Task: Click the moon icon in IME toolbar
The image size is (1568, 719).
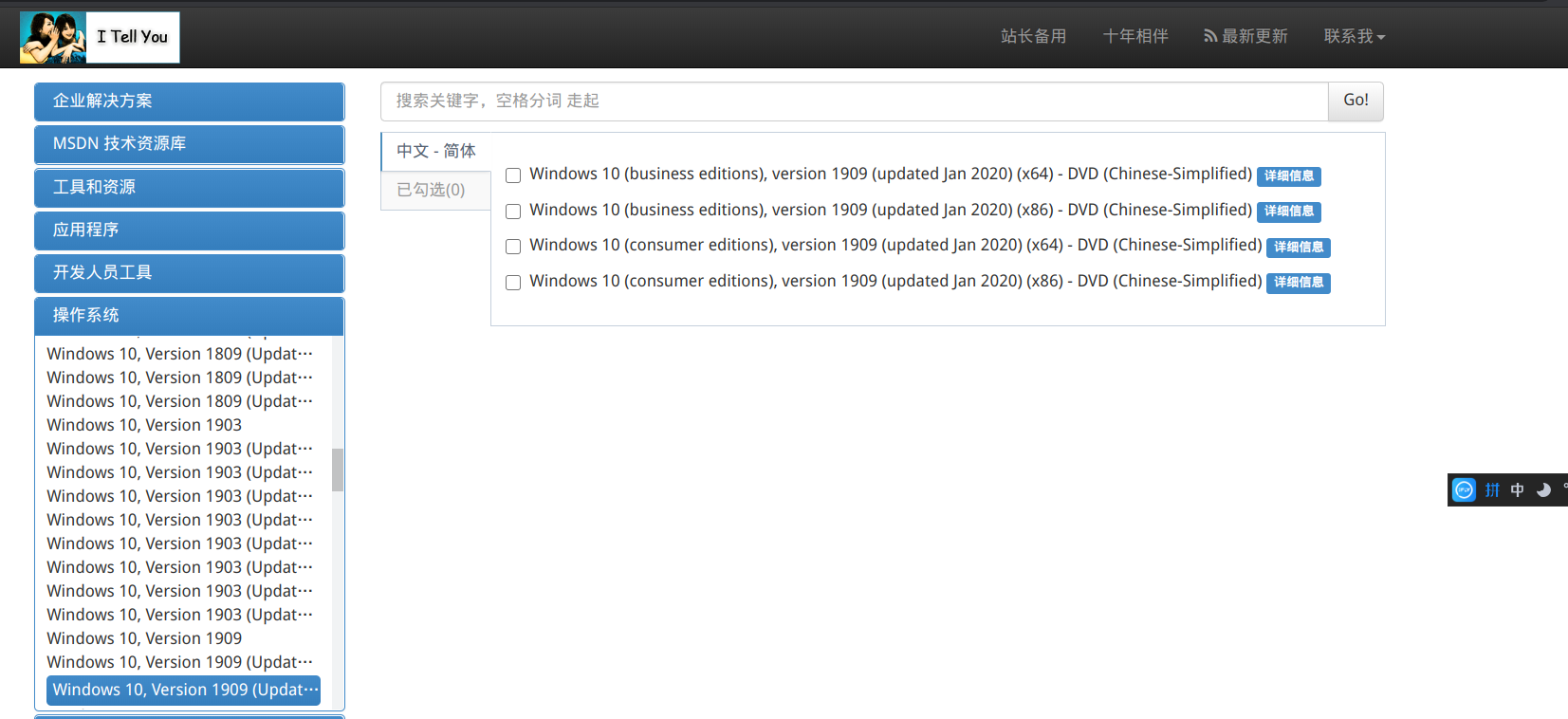Action: click(x=1543, y=489)
